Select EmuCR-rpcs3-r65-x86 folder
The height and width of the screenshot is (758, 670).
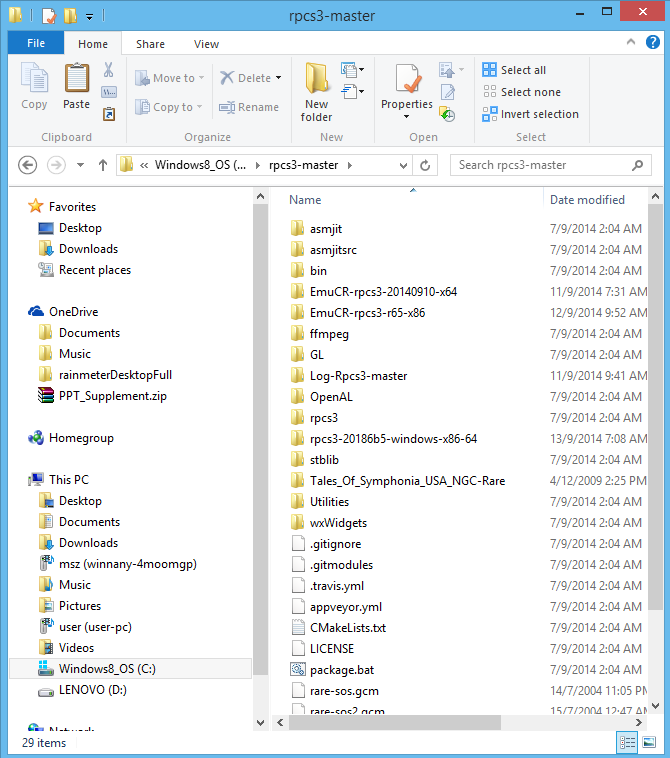pos(367,313)
